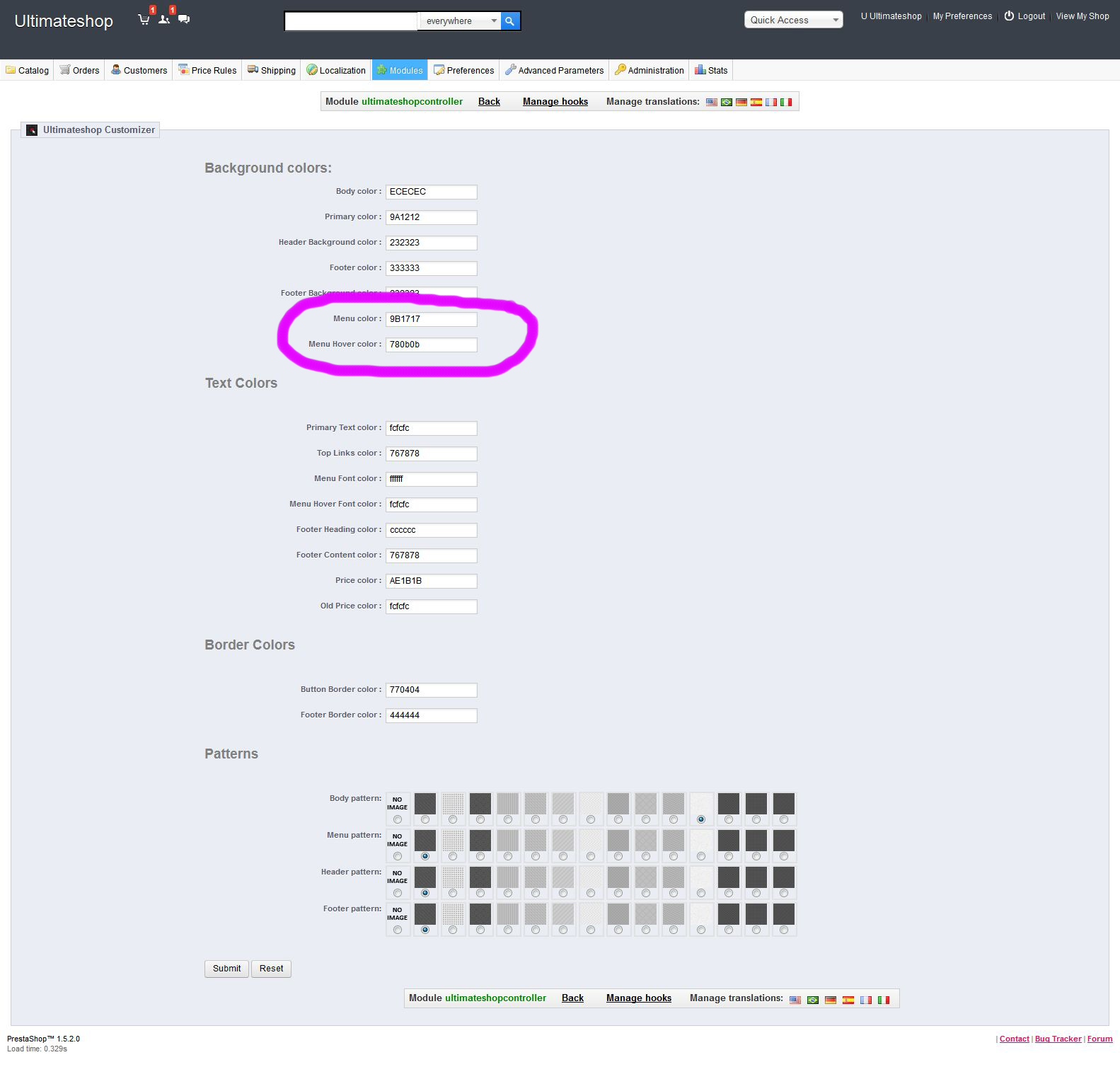Image resolution: width=1120 pixels, height=1079 pixels.
Task: Expand the Quick Access dropdown
Action: 794,20
